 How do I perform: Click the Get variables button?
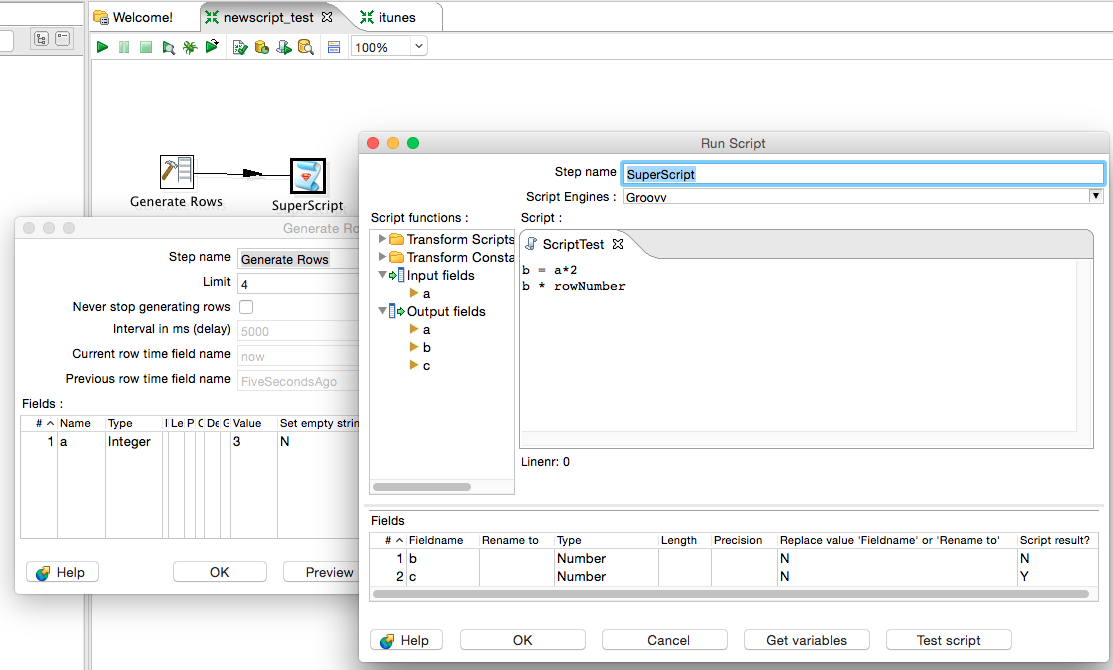(806, 640)
